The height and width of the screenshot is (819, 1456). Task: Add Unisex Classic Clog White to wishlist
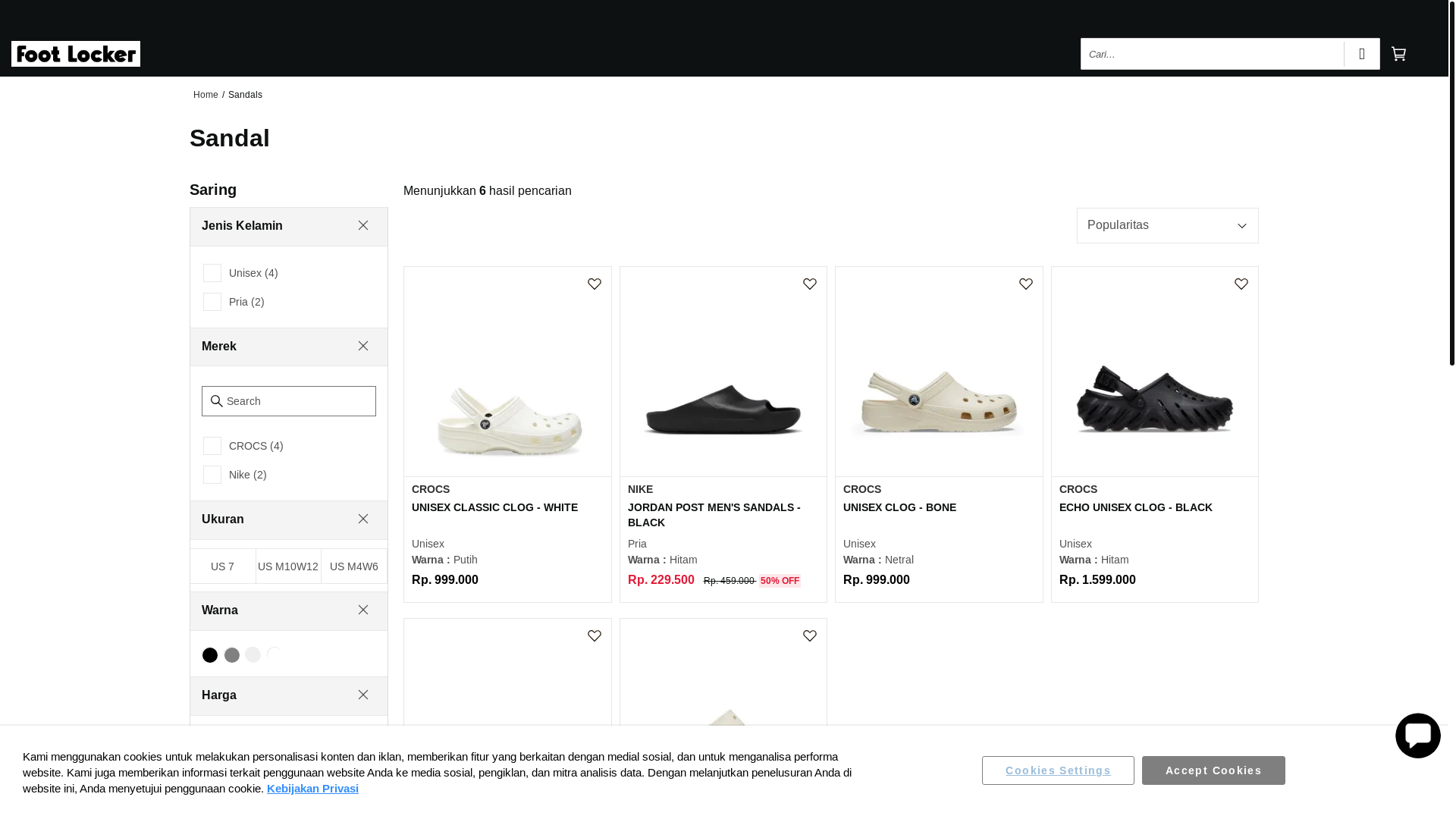tap(595, 284)
